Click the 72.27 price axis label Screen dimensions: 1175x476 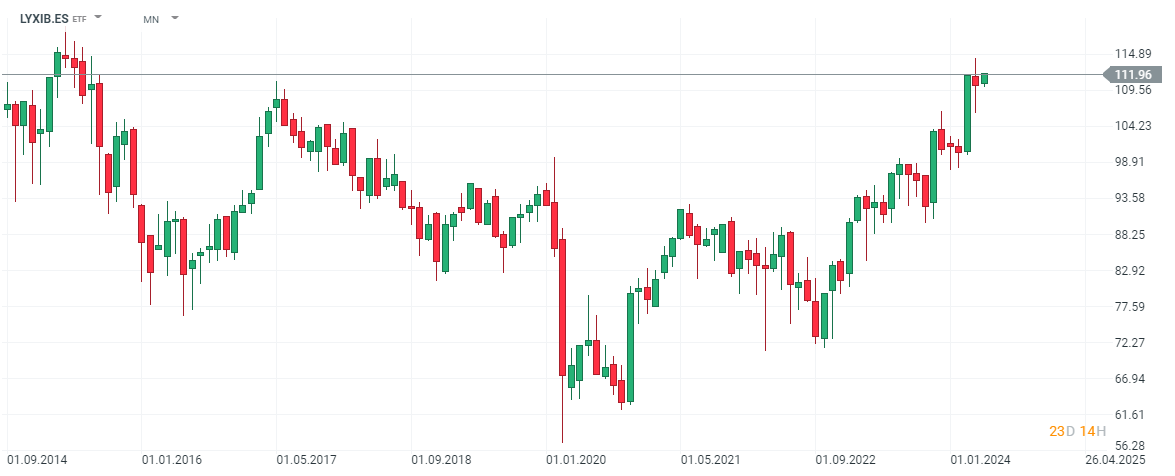click(x=1133, y=343)
